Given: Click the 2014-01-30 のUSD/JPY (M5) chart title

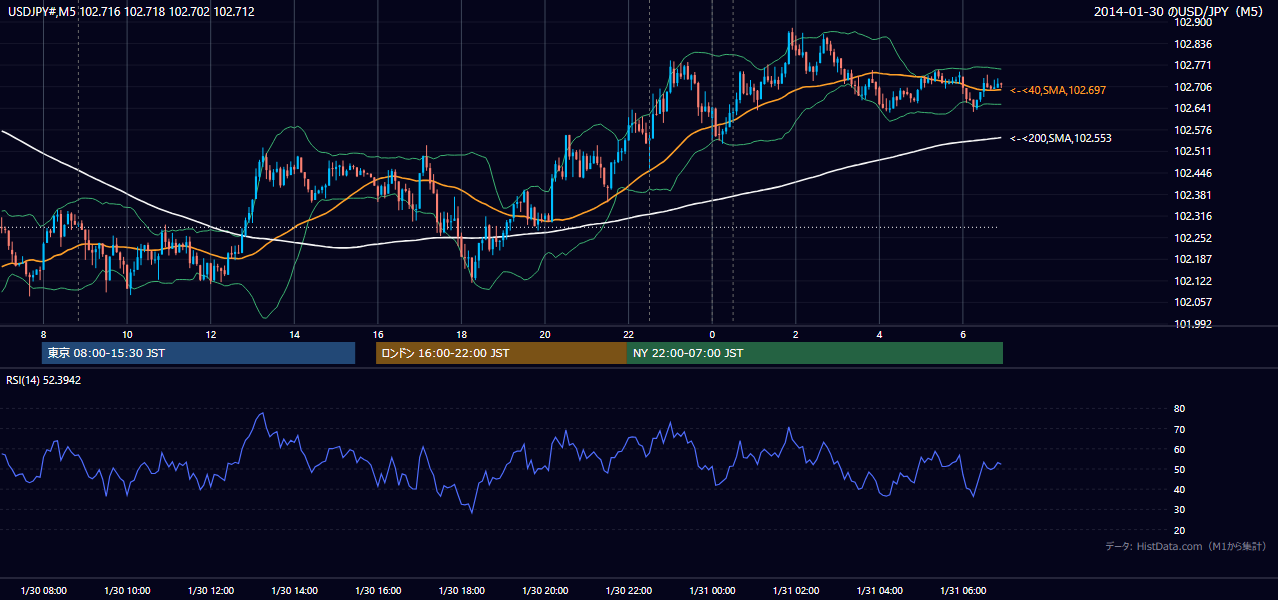Looking at the screenshot, I should (1181, 12).
